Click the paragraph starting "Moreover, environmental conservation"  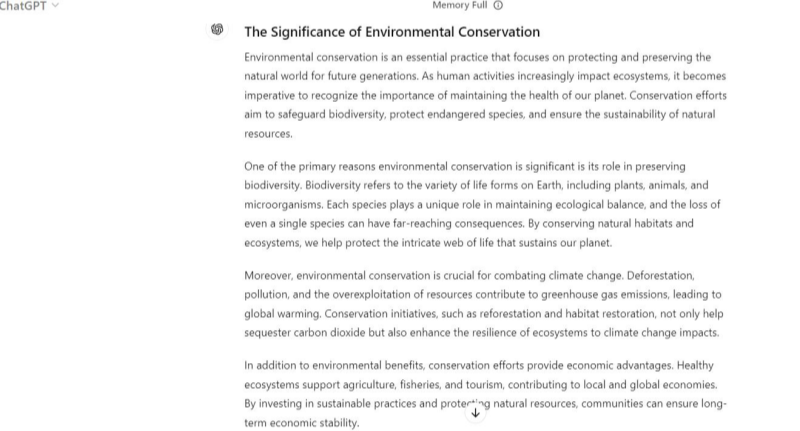coord(485,303)
